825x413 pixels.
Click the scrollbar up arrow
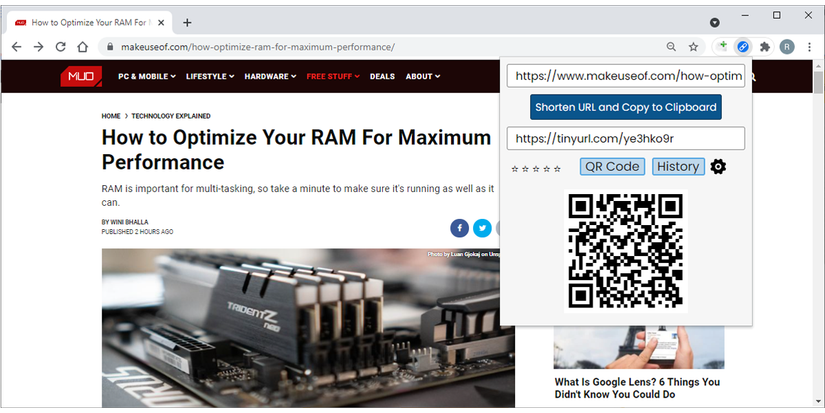(819, 65)
